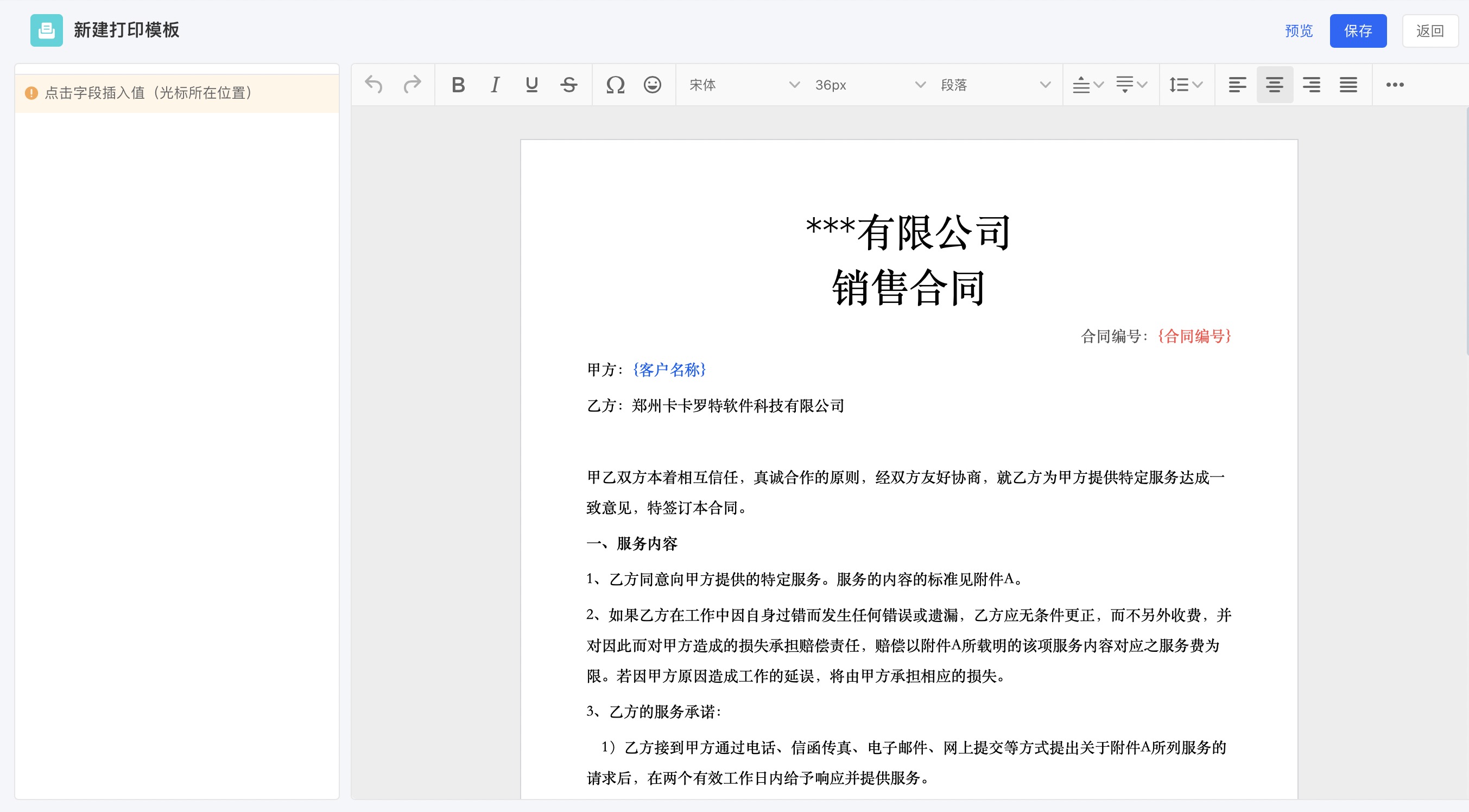This screenshot has height=812, width=1469.
Task: Toggle bold text formatting
Action: [458, 84]
